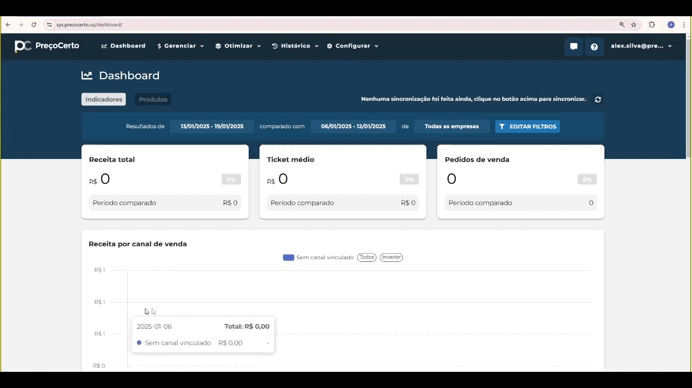Open the site info icon in address bar

pyautogui.click(x=49, y=25)
